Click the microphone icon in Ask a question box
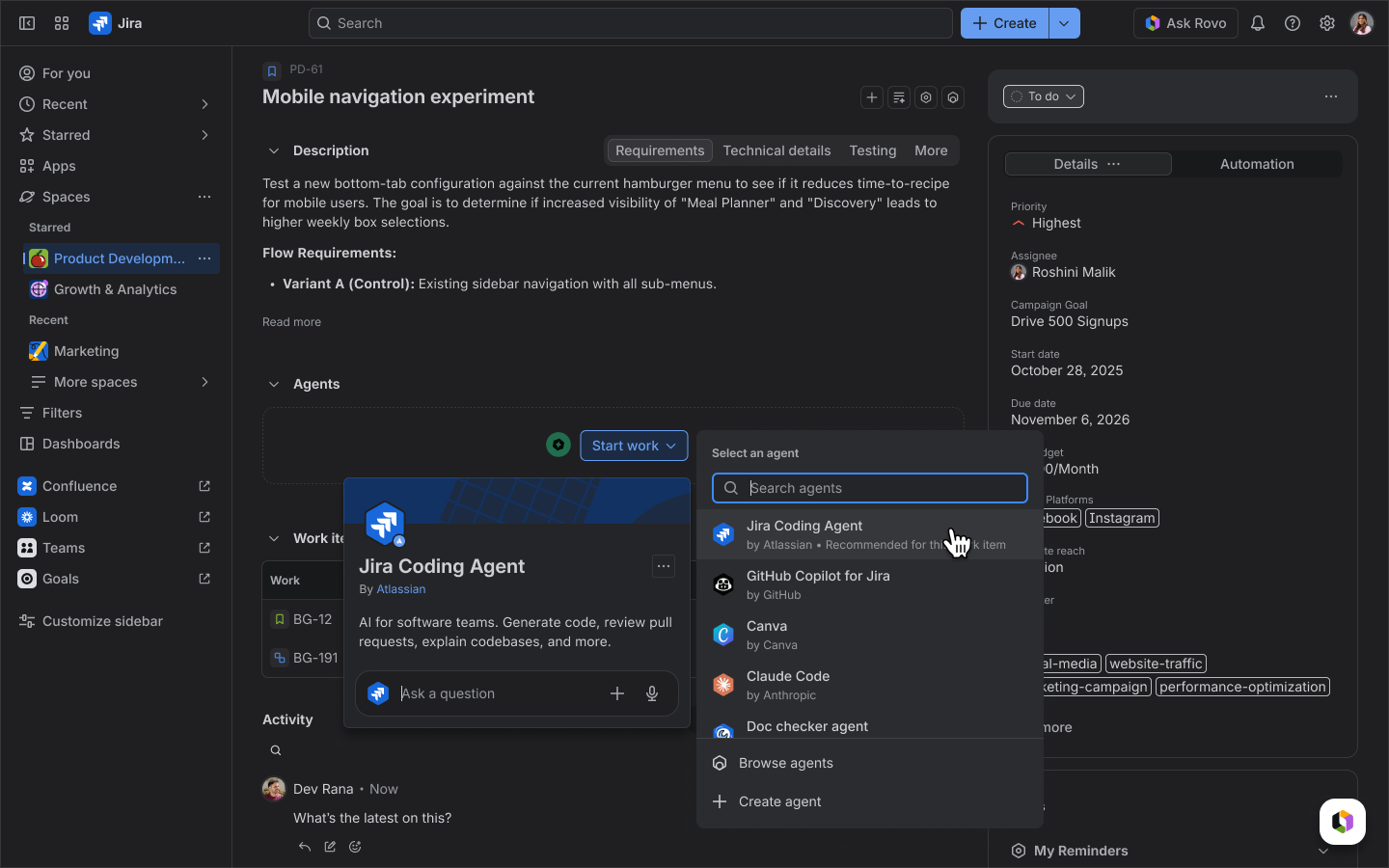 click(652, 693)
